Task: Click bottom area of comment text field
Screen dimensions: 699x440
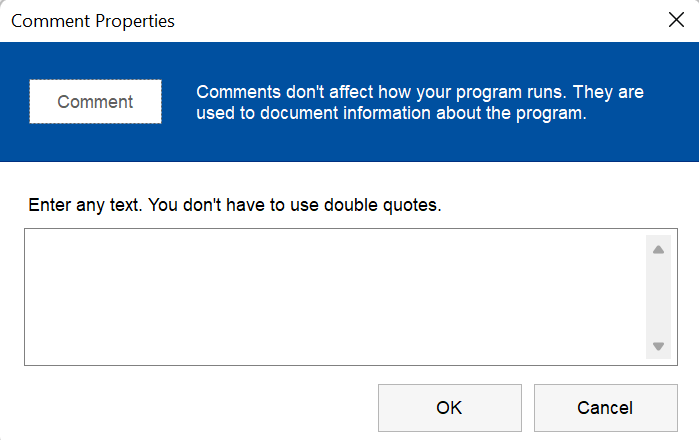Action: pos(335,352)
